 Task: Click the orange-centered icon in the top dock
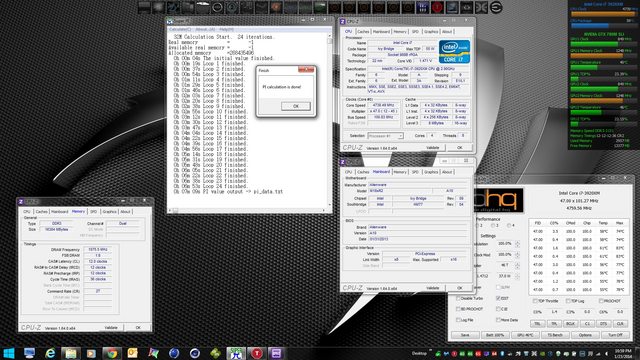[x=276, y=7]
